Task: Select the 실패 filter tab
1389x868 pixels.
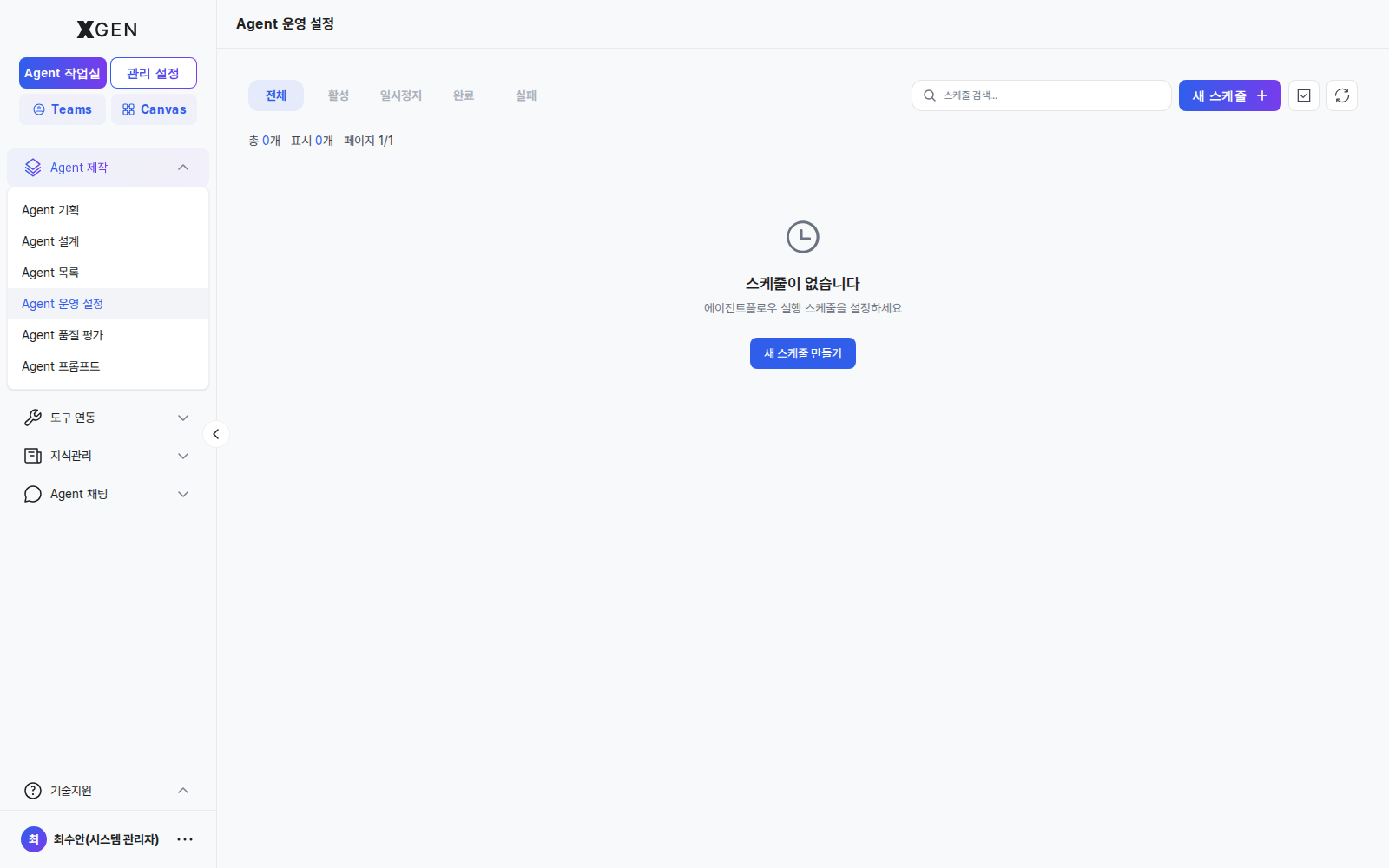Action: tap(526, 95)
